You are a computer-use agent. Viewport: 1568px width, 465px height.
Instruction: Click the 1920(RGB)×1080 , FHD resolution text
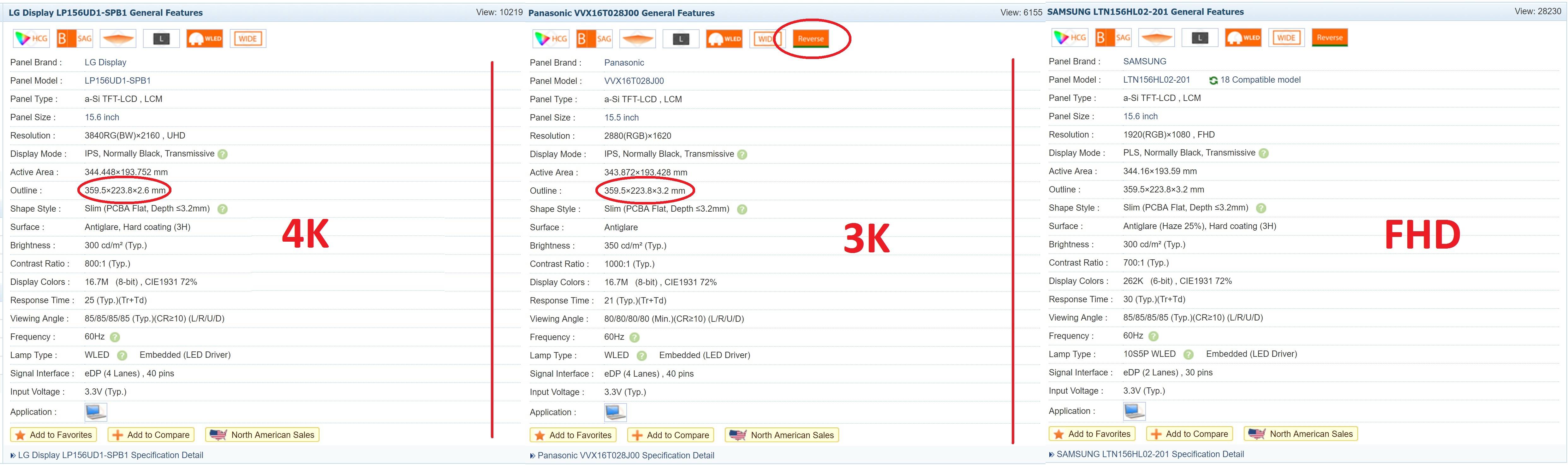(1169, 135)
